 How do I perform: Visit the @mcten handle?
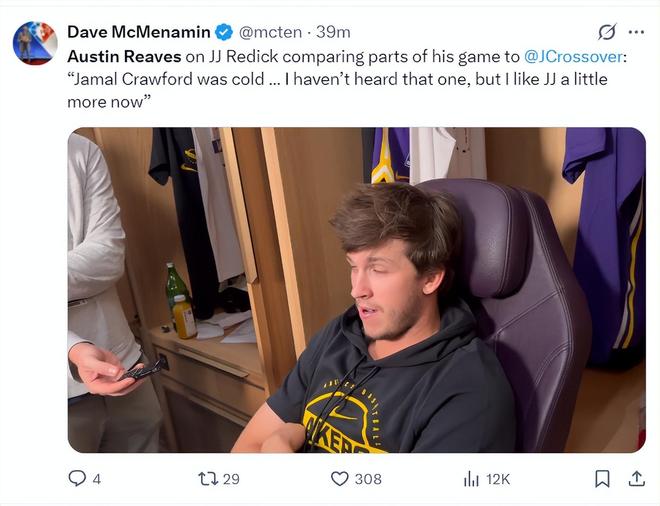point(273,32)
